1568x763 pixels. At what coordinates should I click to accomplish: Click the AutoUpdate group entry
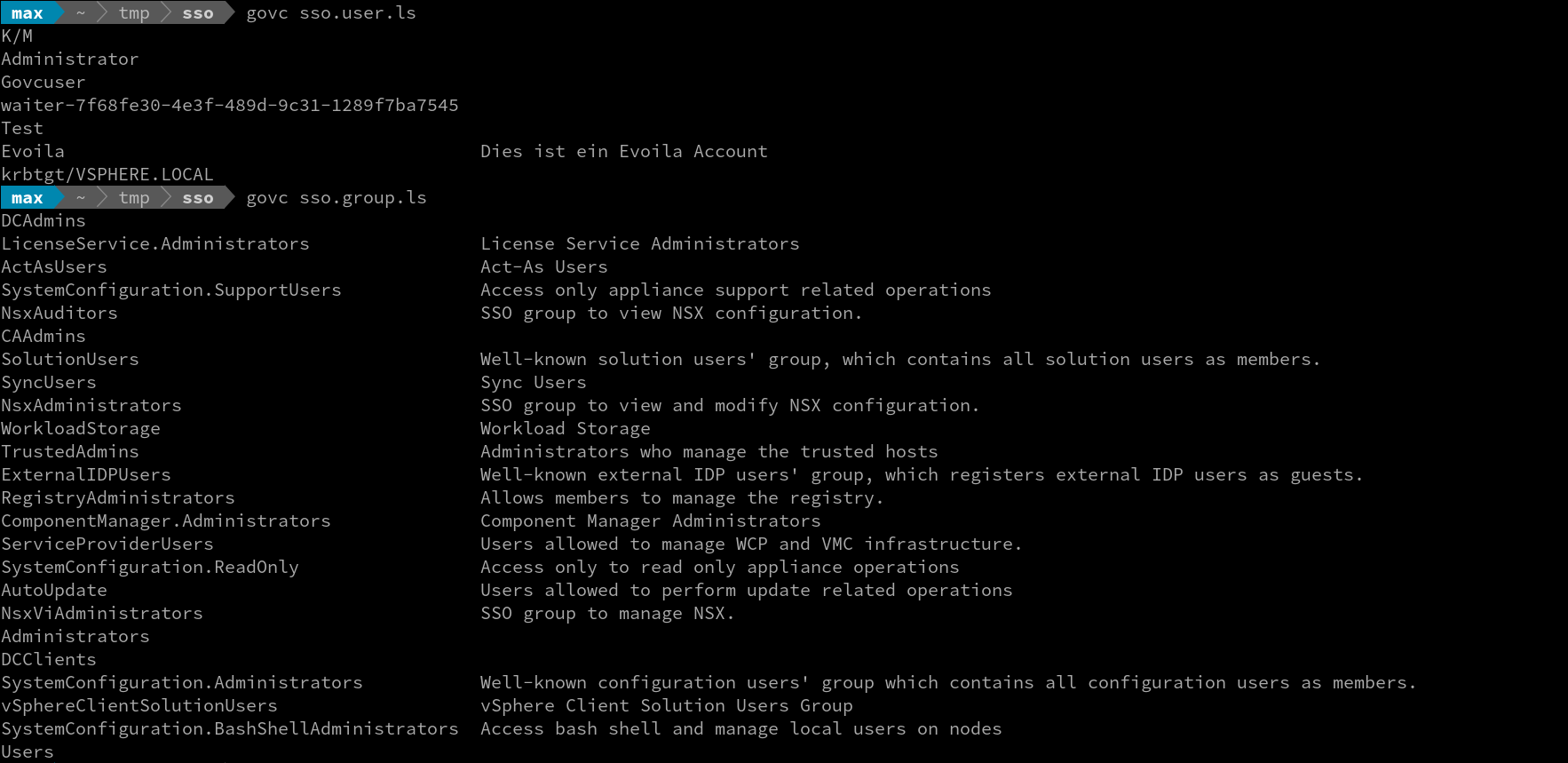click(x=54, y=591)
